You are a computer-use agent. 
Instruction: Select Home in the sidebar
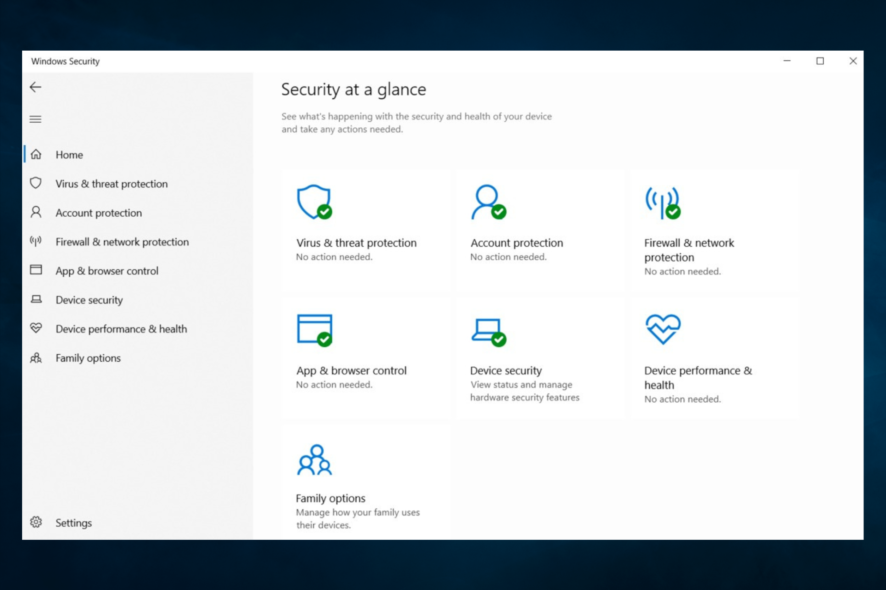69,155
